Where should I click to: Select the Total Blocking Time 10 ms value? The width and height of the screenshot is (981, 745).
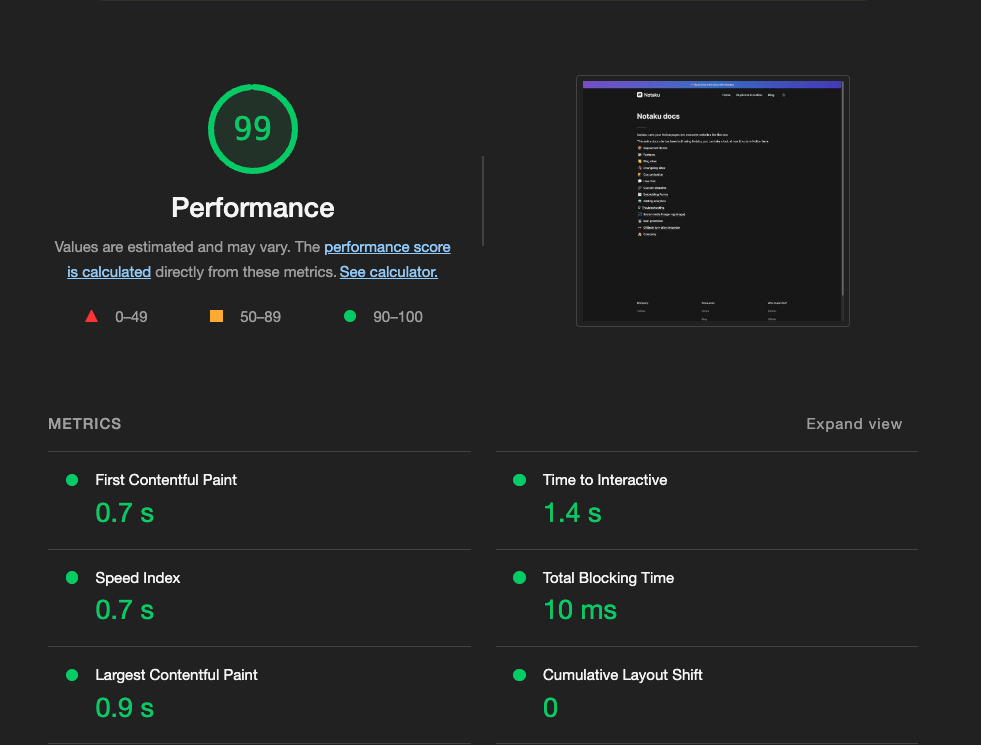click(x=580, y=610)
